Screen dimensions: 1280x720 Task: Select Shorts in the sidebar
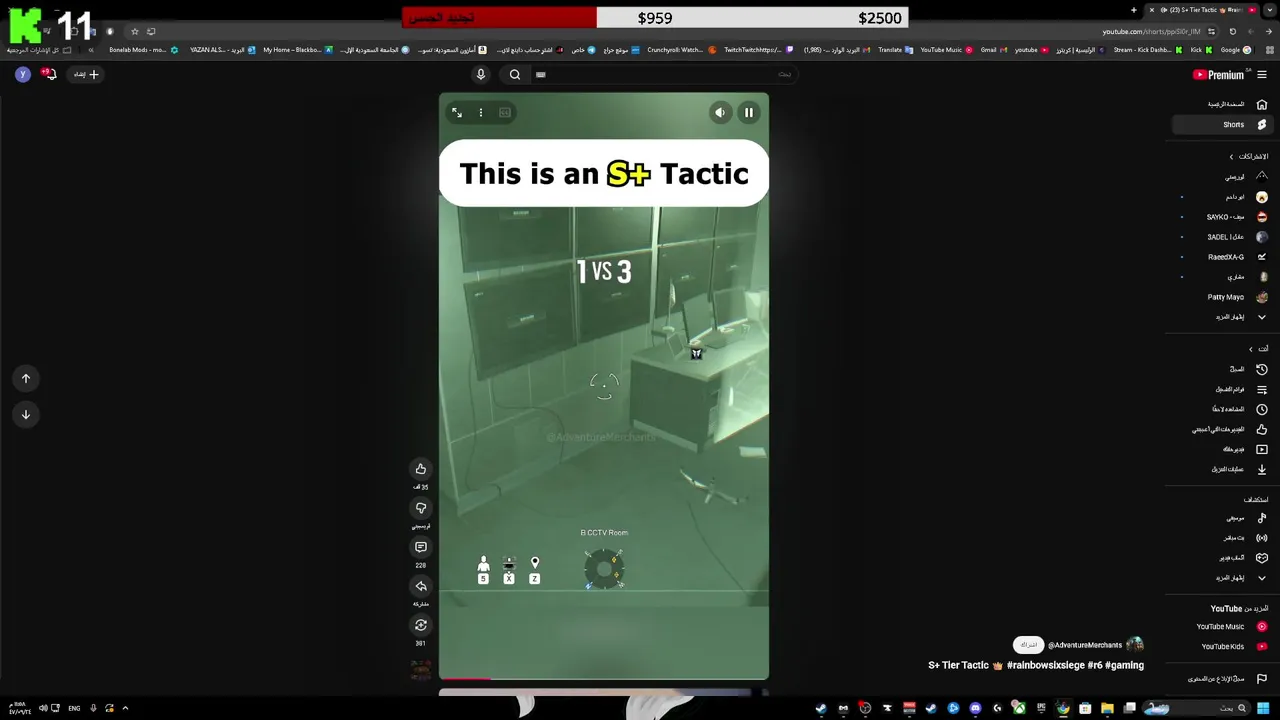(1225, 125)
